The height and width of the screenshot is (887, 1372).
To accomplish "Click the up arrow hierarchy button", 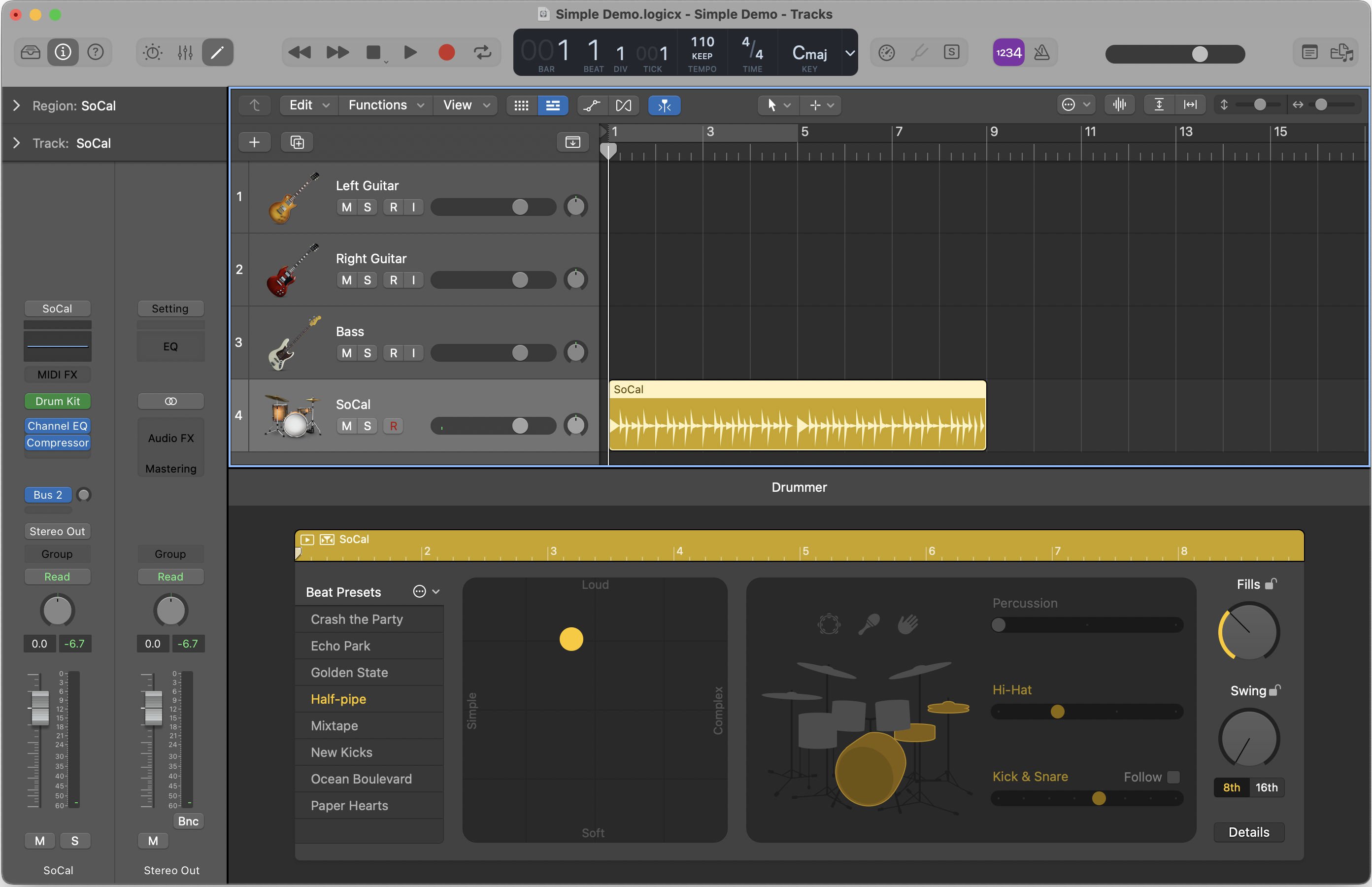I will [x=255, y=105].
